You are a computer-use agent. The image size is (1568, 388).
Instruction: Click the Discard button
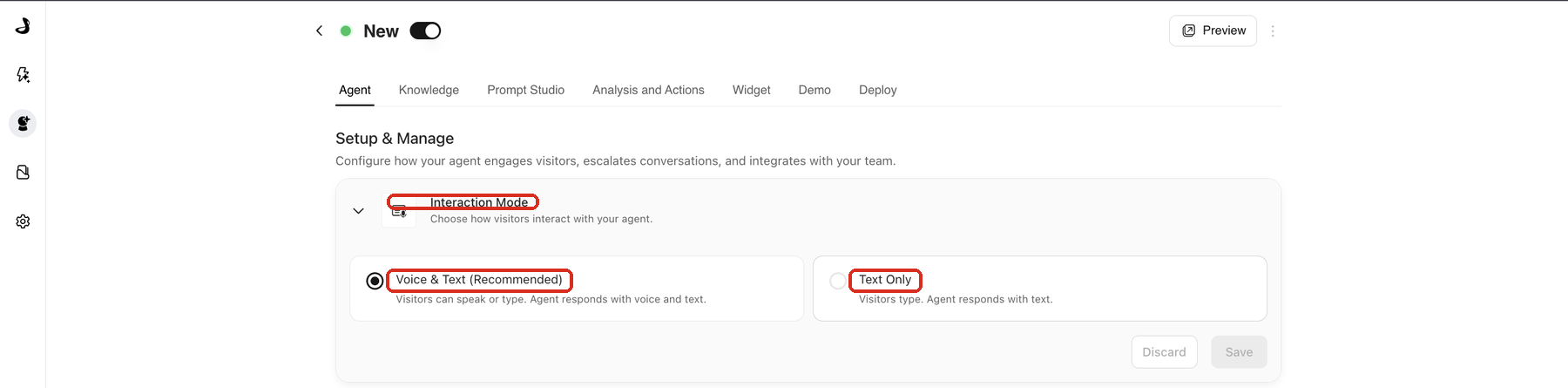pyautogui.click(x=1164, y=352)
